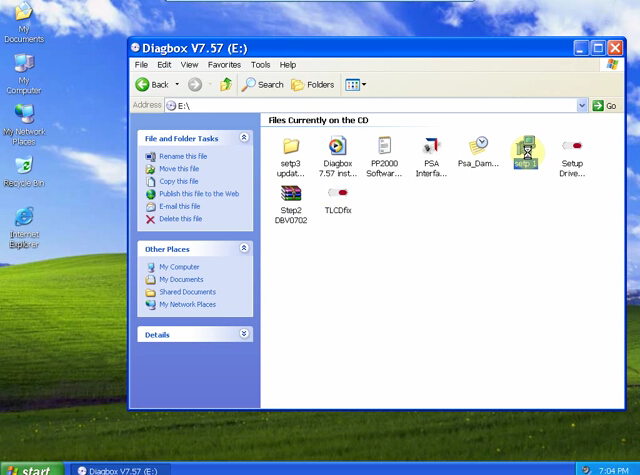Click Diagbox V7.57 (E:) taskbar button
This screenshot has height=475, width=640.
pyautogui.click(x=120, y=470)
